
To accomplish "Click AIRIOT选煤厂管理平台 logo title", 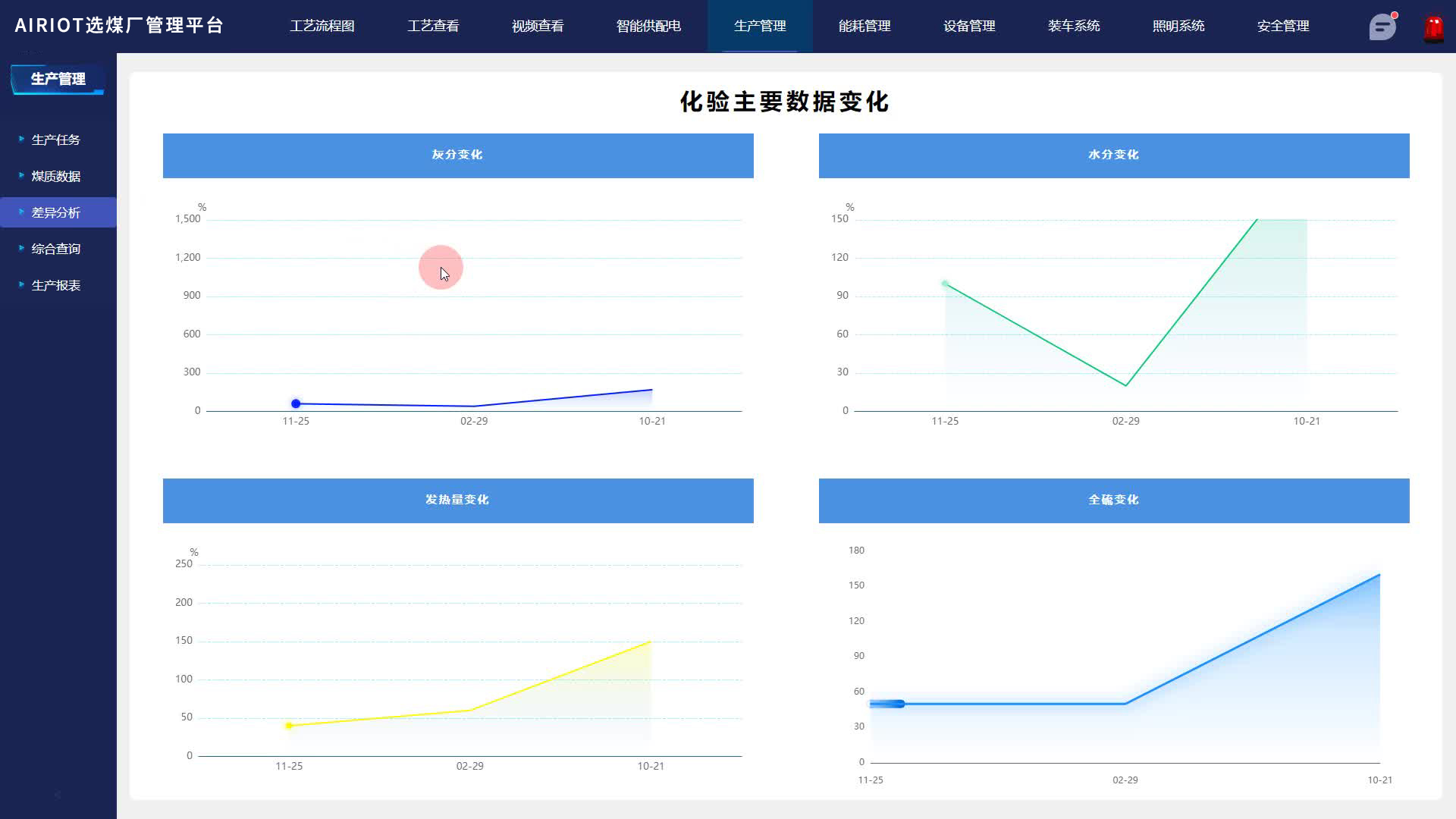I will (x=119, y=26).
